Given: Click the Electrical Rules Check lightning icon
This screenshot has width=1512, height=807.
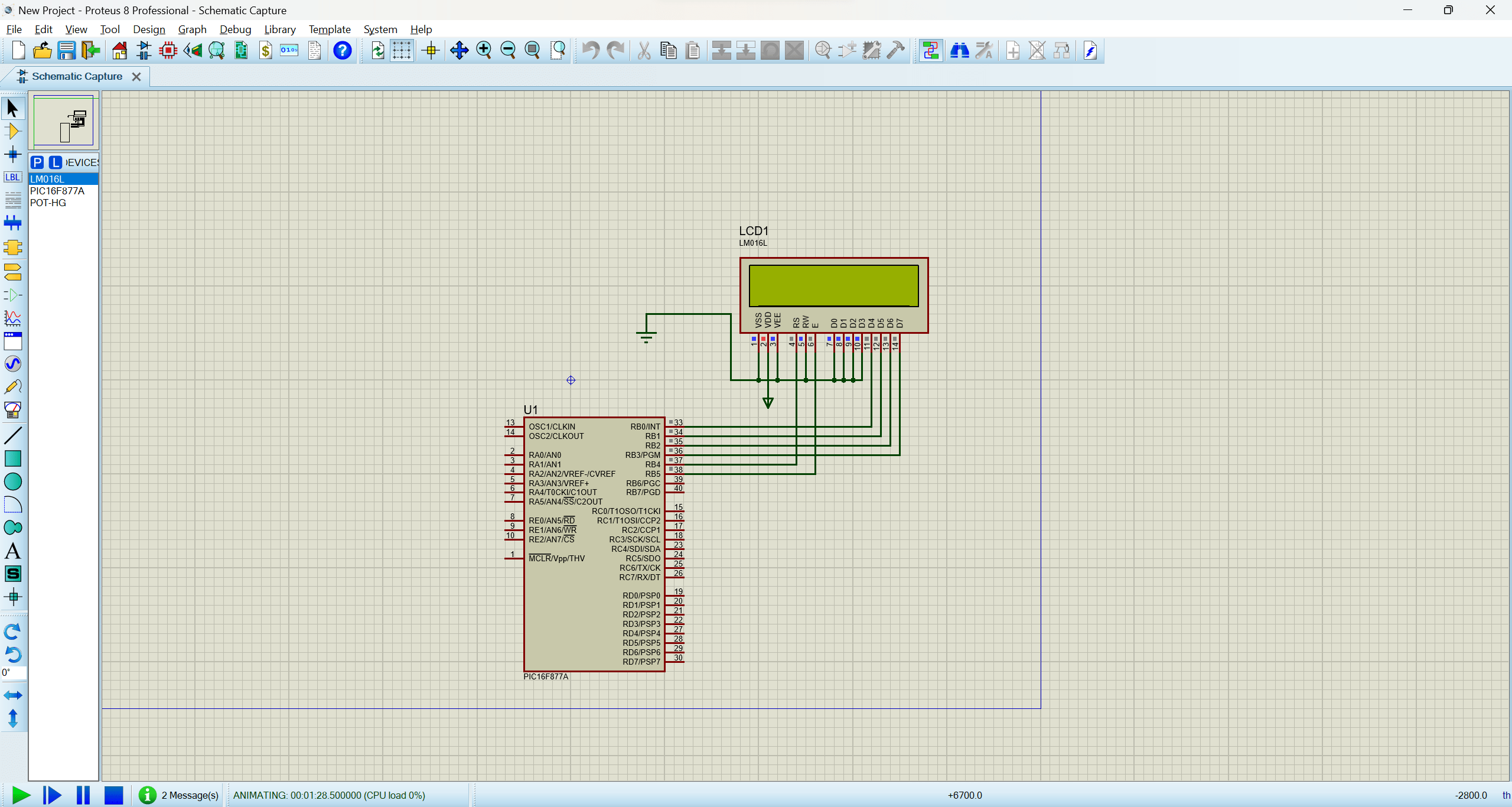Looking at the screenshot, I should click(x=1090, y=51).
